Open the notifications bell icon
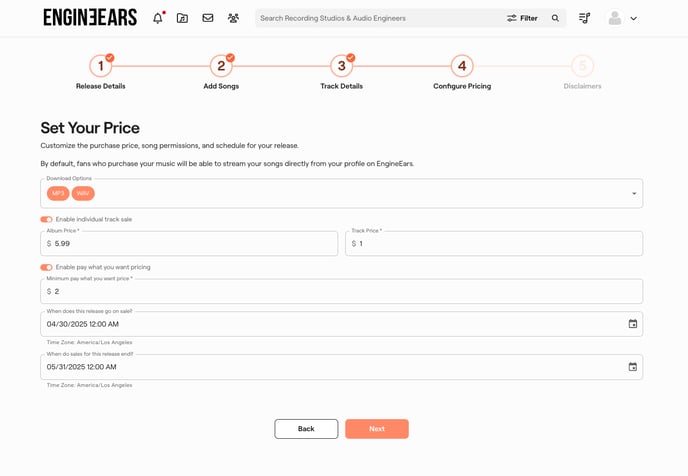Image resolution: width=688 pixels, height=476 pixels. (x=157, y=18)
